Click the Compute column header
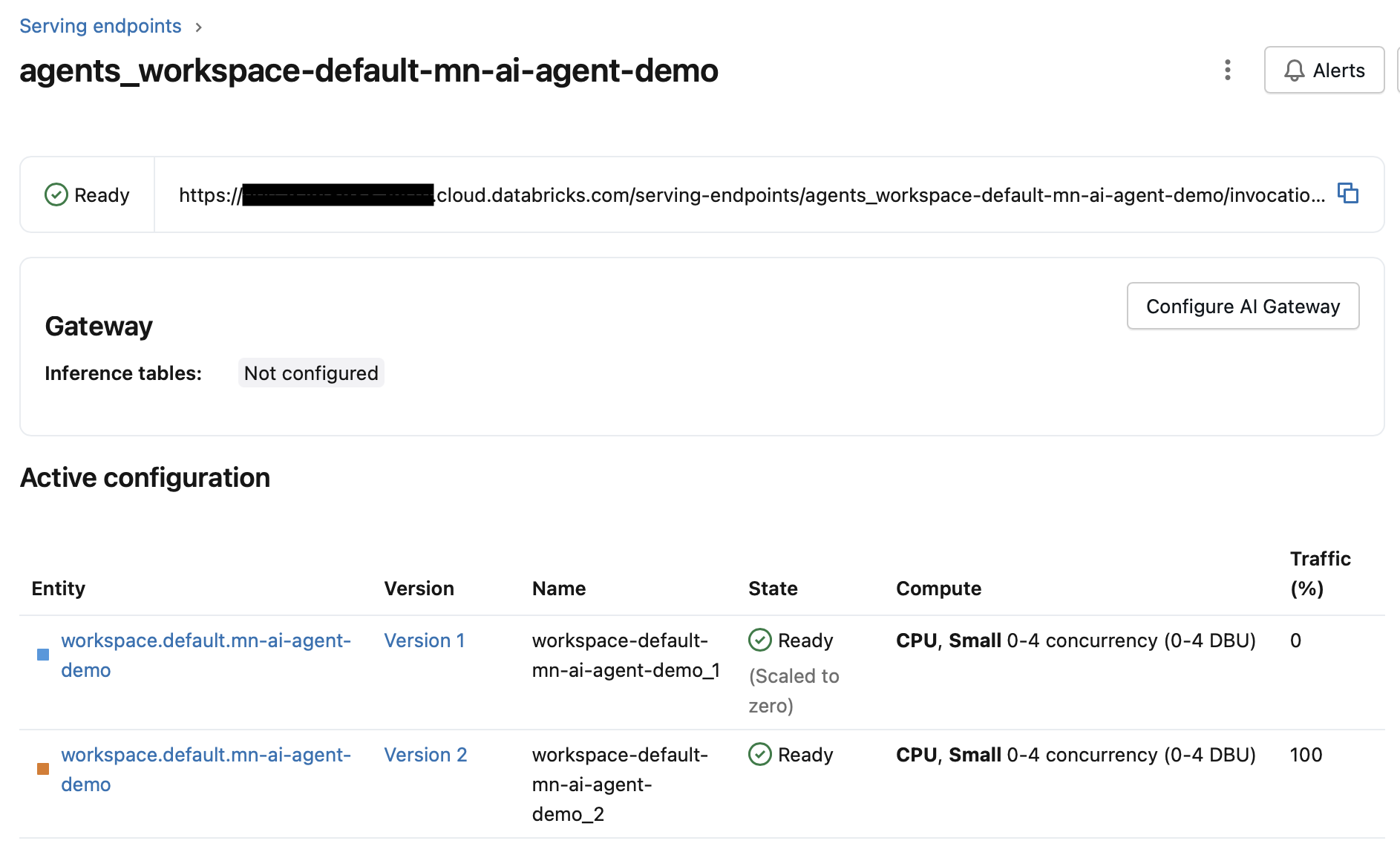This screenshot has width=1400, height=855. [938, 588]
